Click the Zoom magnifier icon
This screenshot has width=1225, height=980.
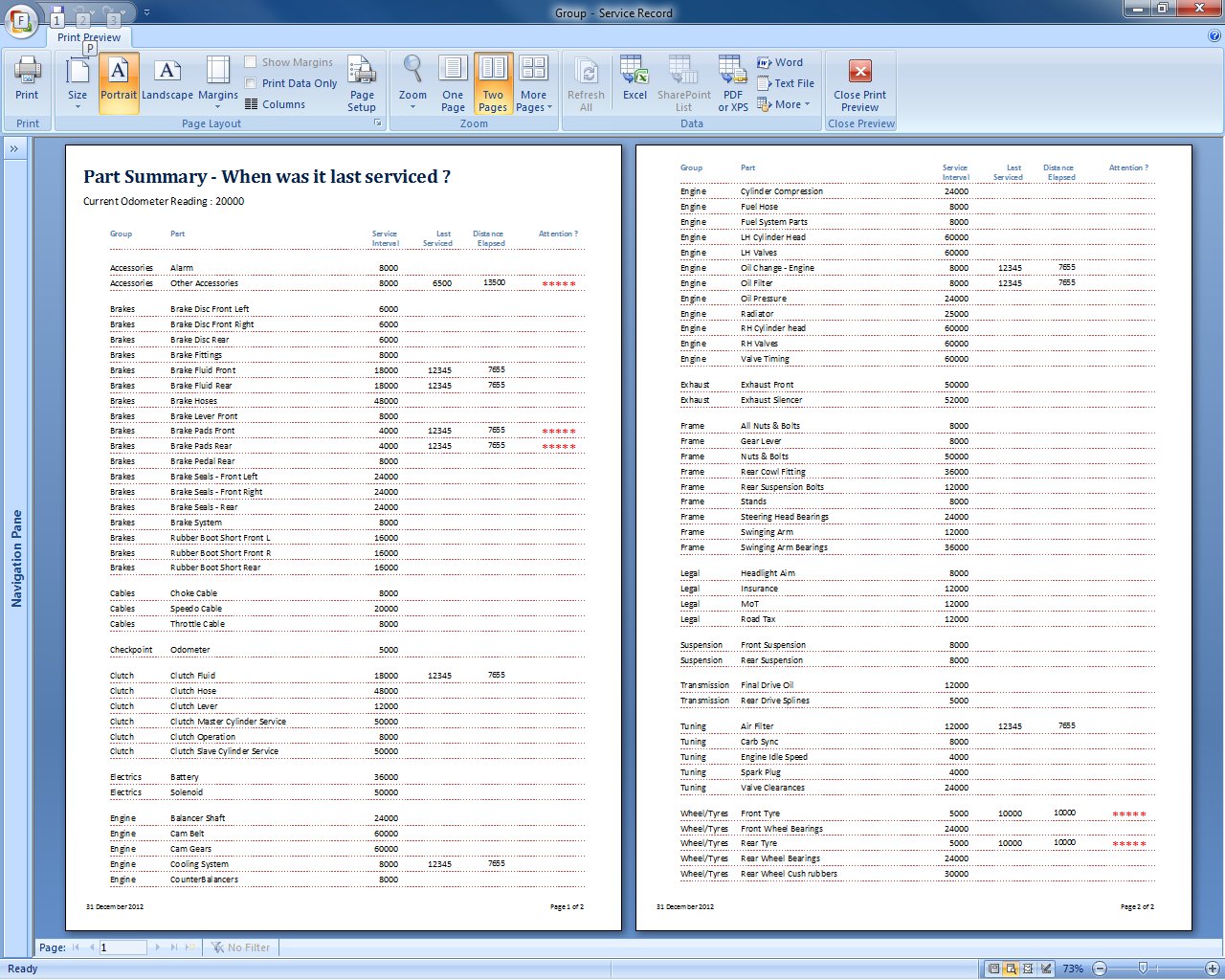pyautogui.click(x=412, y=71)
